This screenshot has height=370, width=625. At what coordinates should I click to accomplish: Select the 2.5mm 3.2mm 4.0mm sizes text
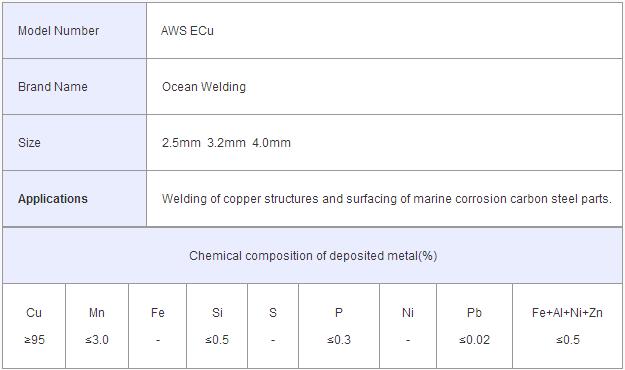(x=226, y=143)
